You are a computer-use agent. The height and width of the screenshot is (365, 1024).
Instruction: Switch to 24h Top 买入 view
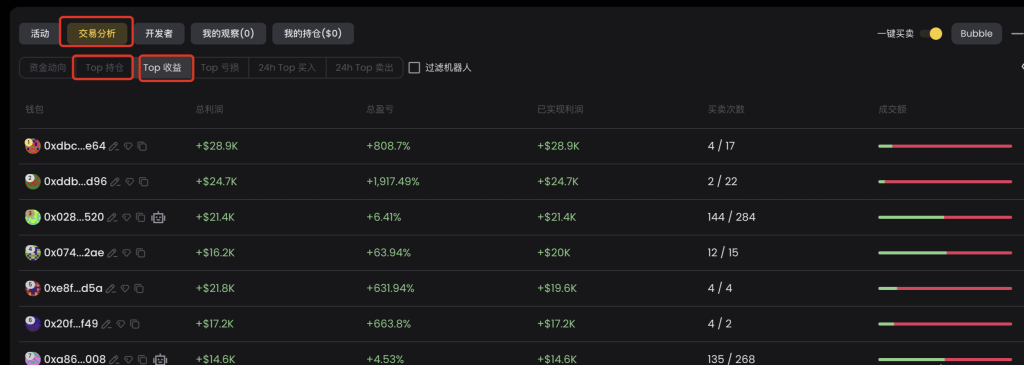pos(287,67)
